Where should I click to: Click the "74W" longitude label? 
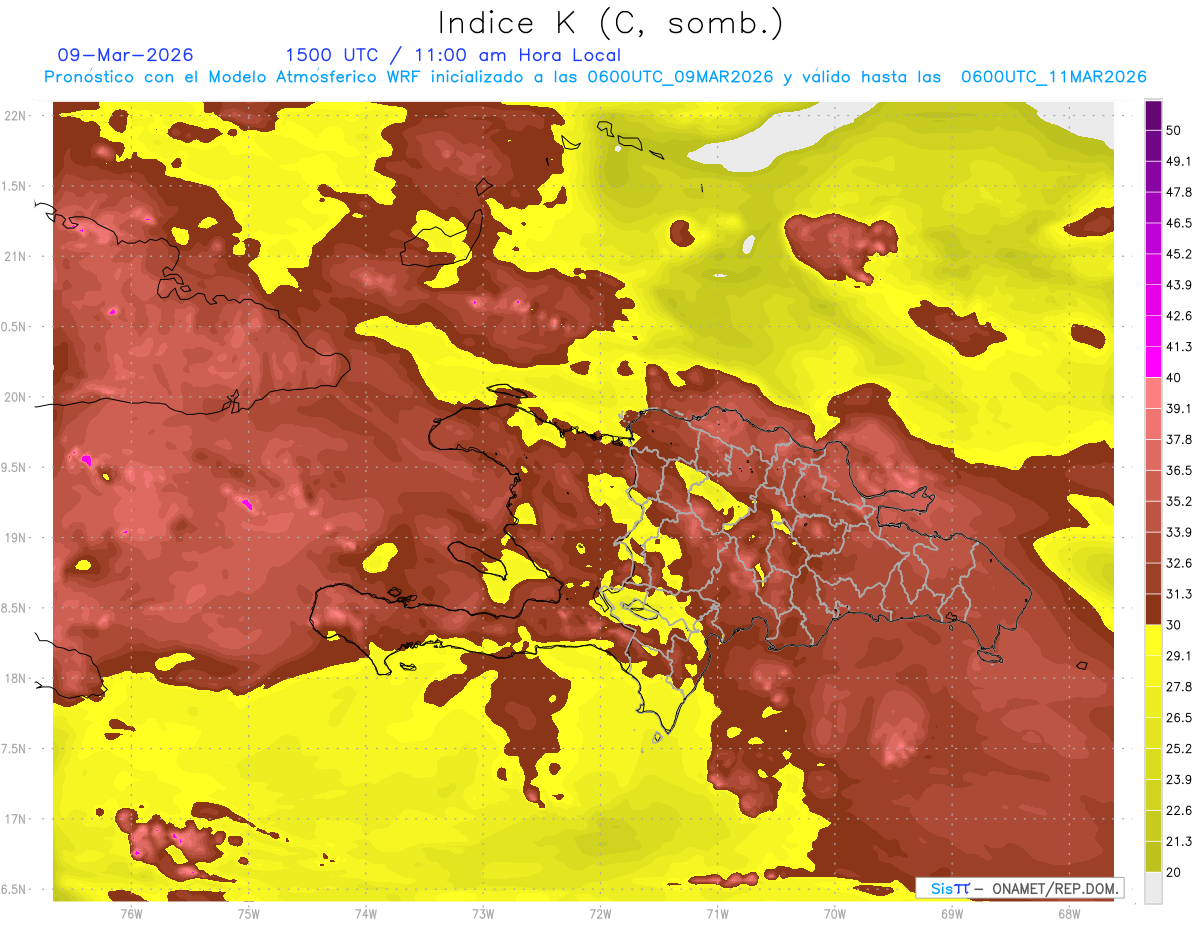click(365, 913)
